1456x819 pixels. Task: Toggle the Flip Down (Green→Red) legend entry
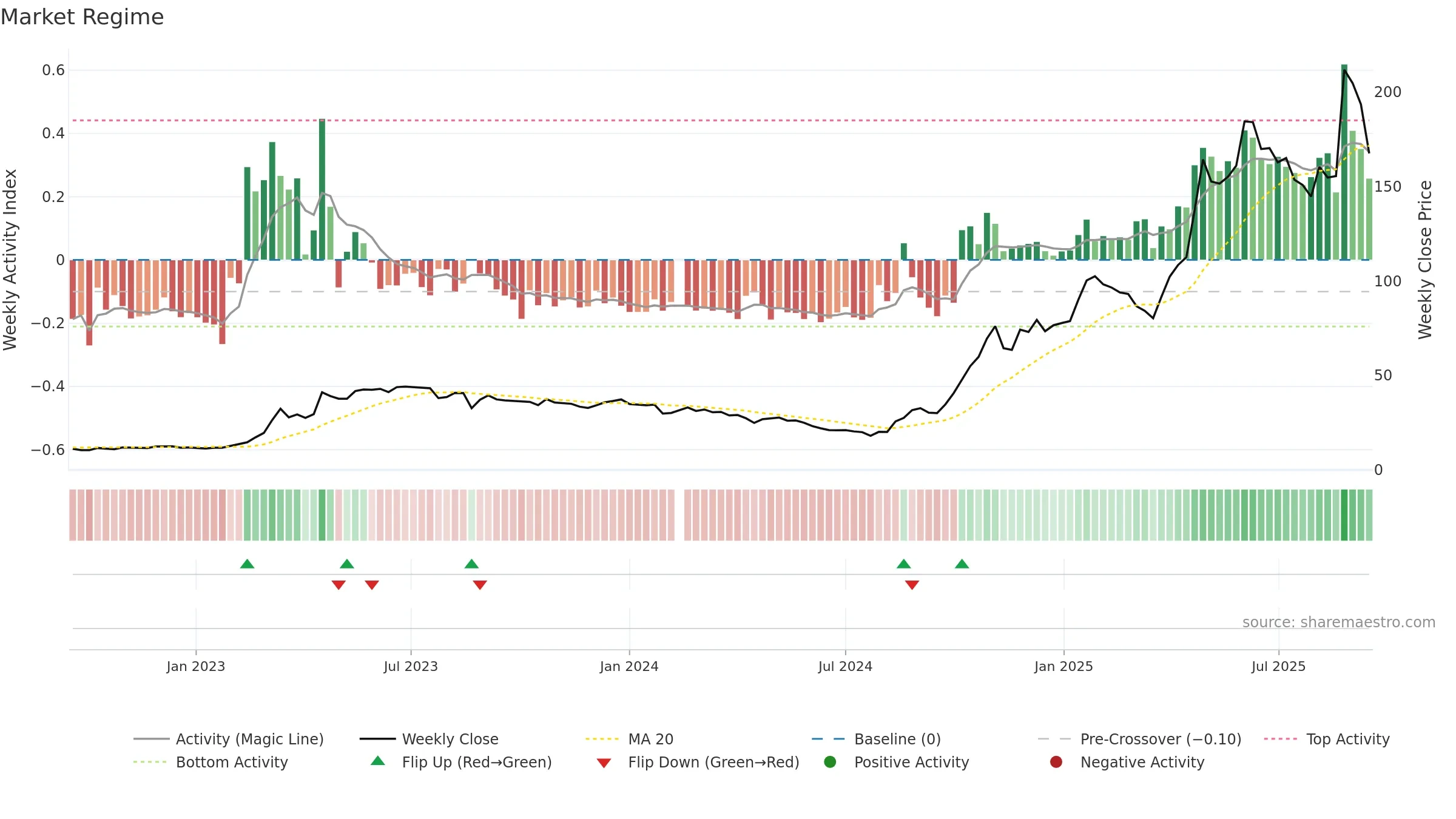[x=698, y=762]
